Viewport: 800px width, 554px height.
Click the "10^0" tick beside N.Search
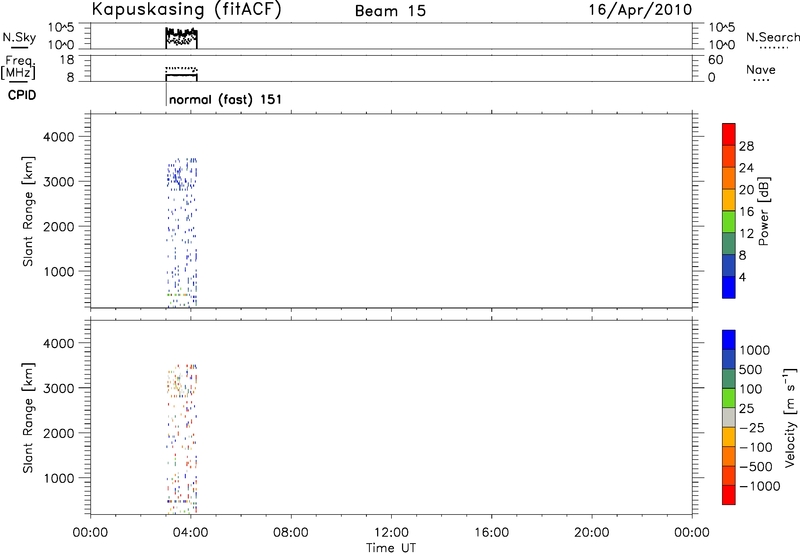pos(721,45)
